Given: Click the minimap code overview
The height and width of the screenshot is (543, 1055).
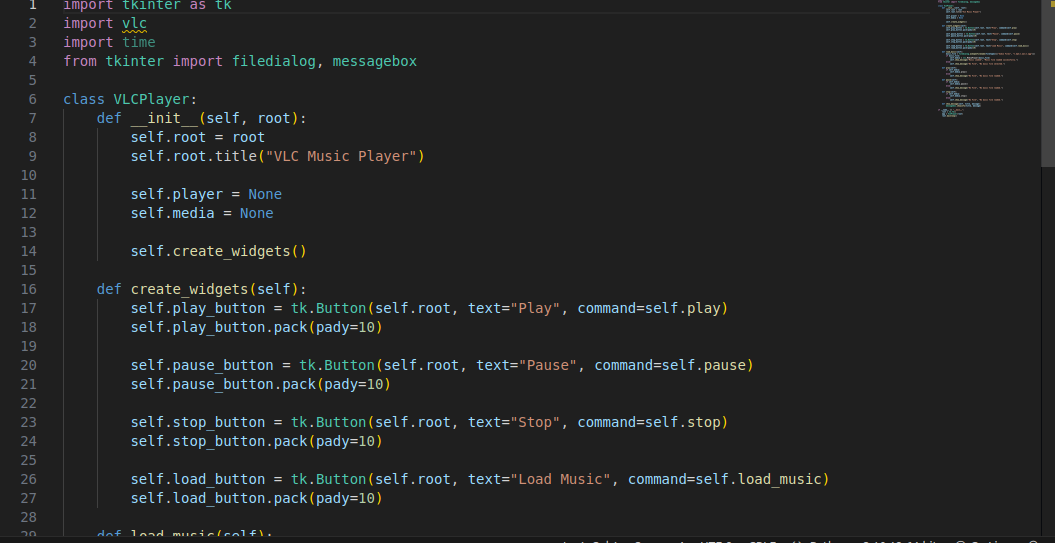Looking at the screenshot, I should click(986, 61).
